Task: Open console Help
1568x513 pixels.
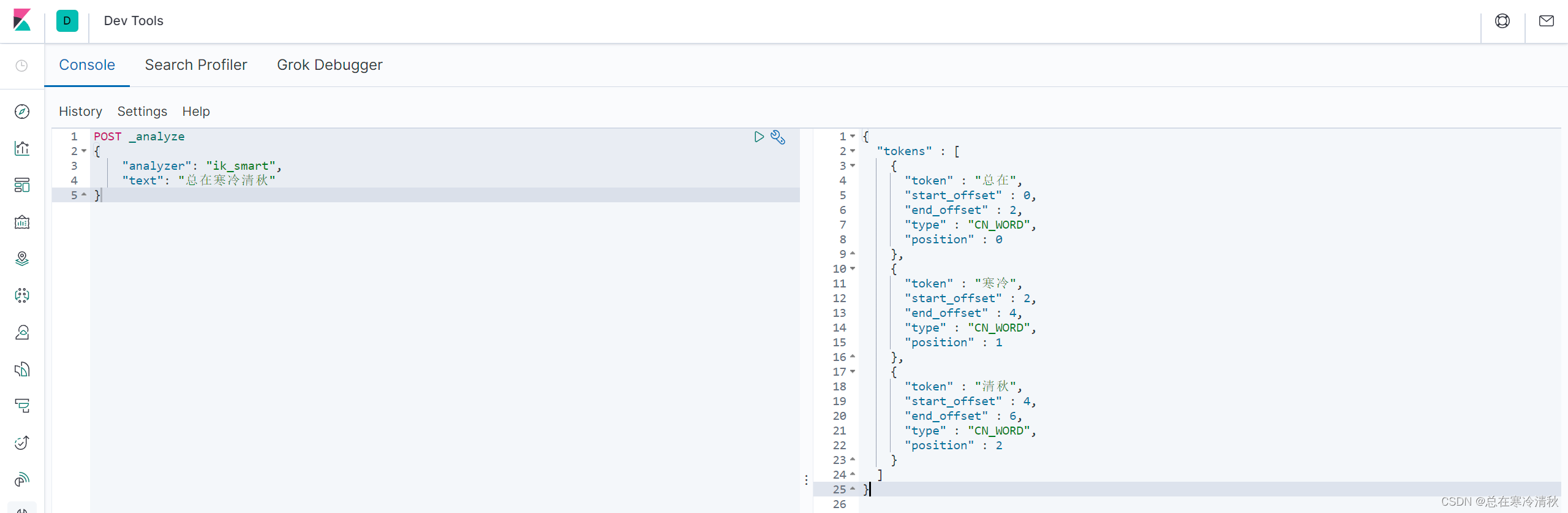Action: tap(196, 112)
